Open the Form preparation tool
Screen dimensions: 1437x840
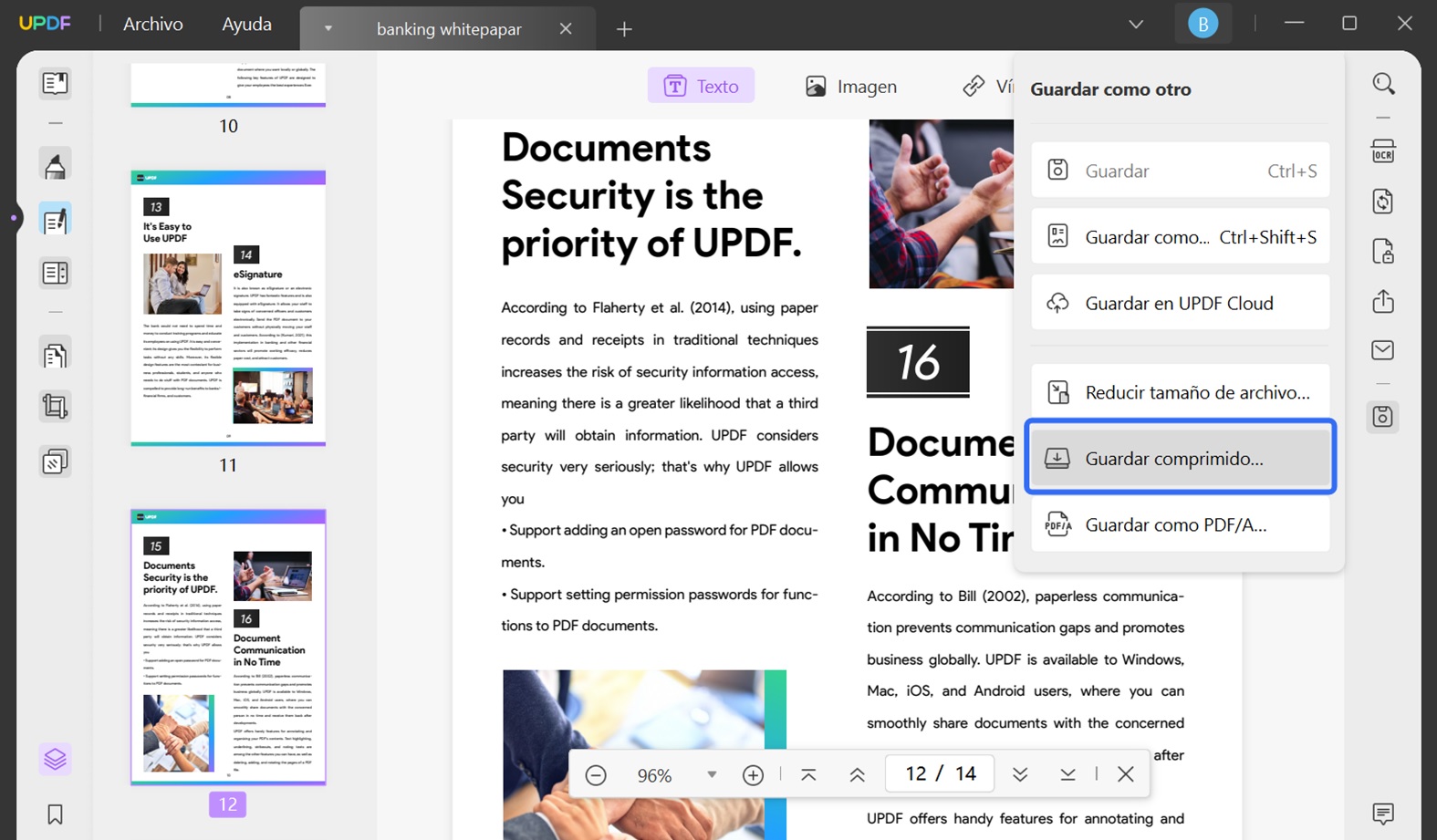click(55, 273)
